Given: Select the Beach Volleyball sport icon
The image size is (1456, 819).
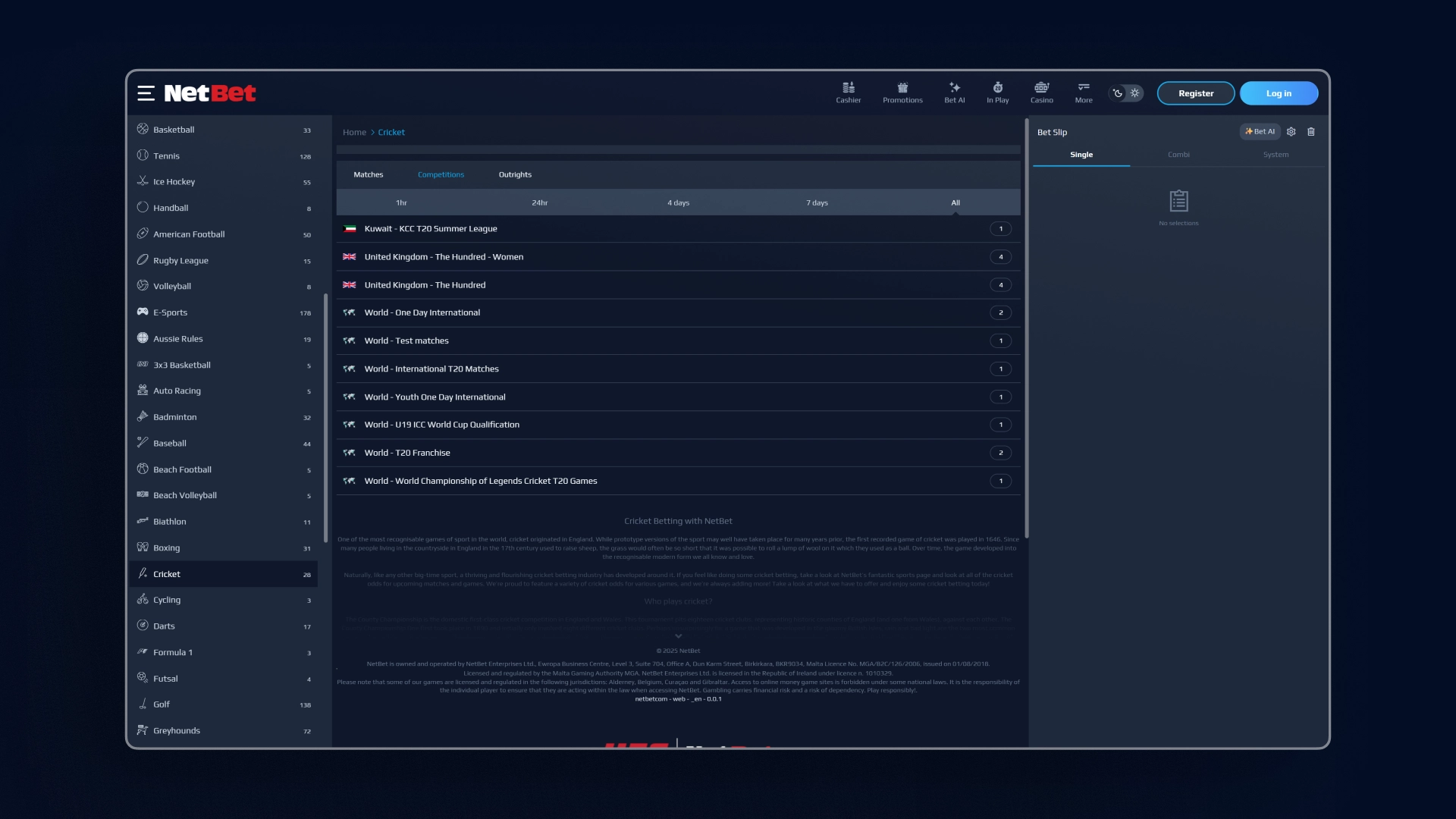Looking at the screenshot, I should click(x=143, y=494).
